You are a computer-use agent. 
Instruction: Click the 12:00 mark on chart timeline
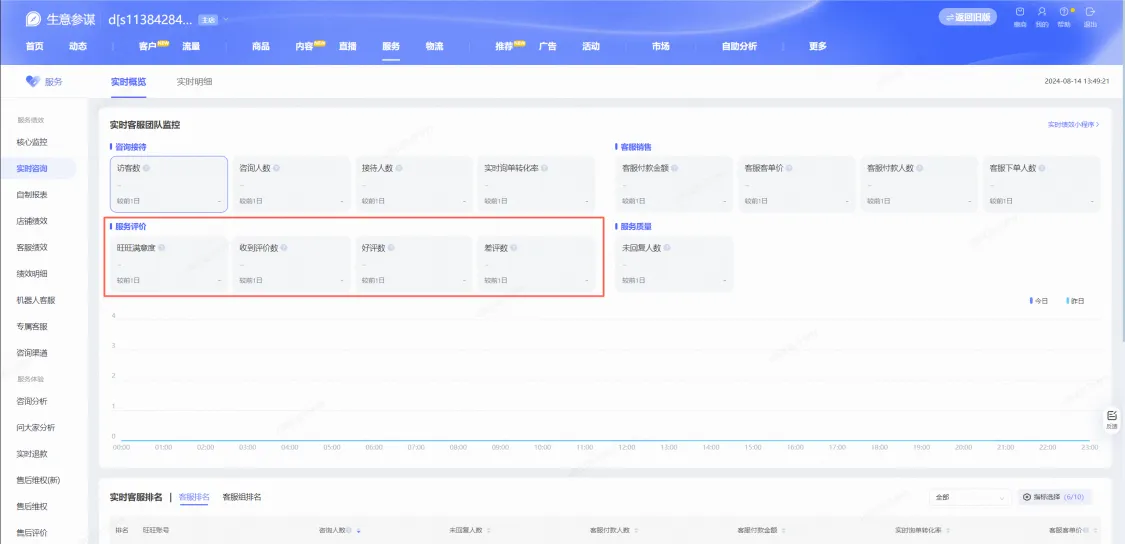(x=627, y=447)
